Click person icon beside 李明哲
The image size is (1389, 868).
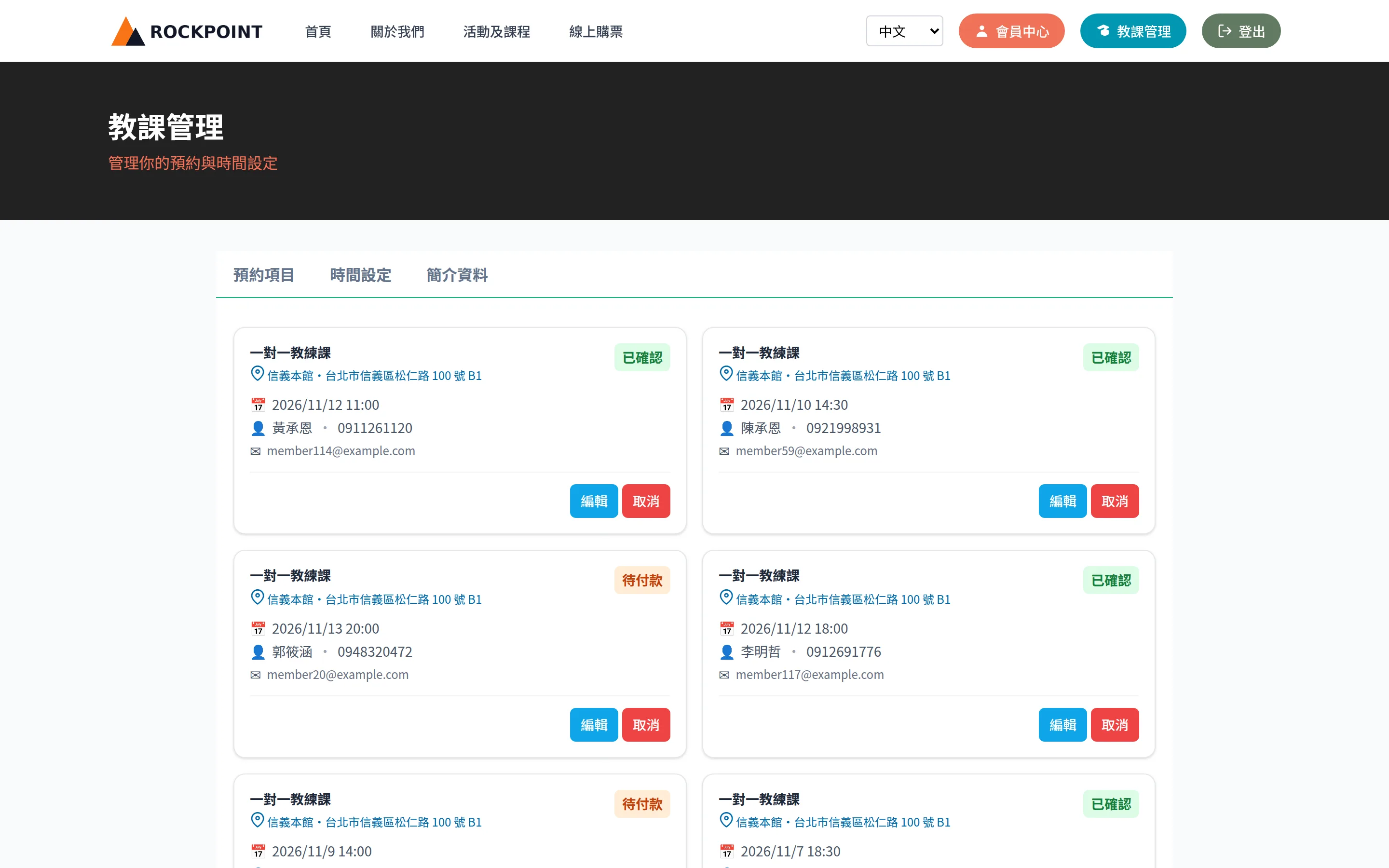[x=727, y=652]
